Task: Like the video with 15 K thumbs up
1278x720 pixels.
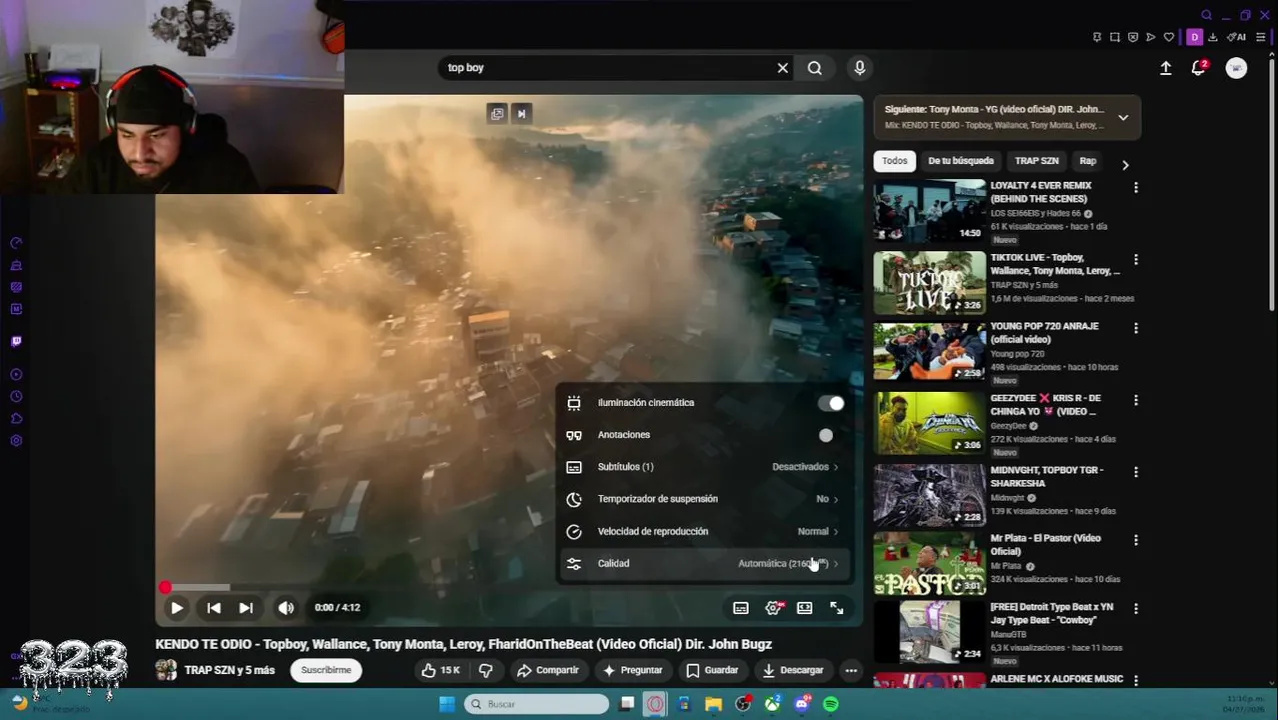Action: coord(441,670)
